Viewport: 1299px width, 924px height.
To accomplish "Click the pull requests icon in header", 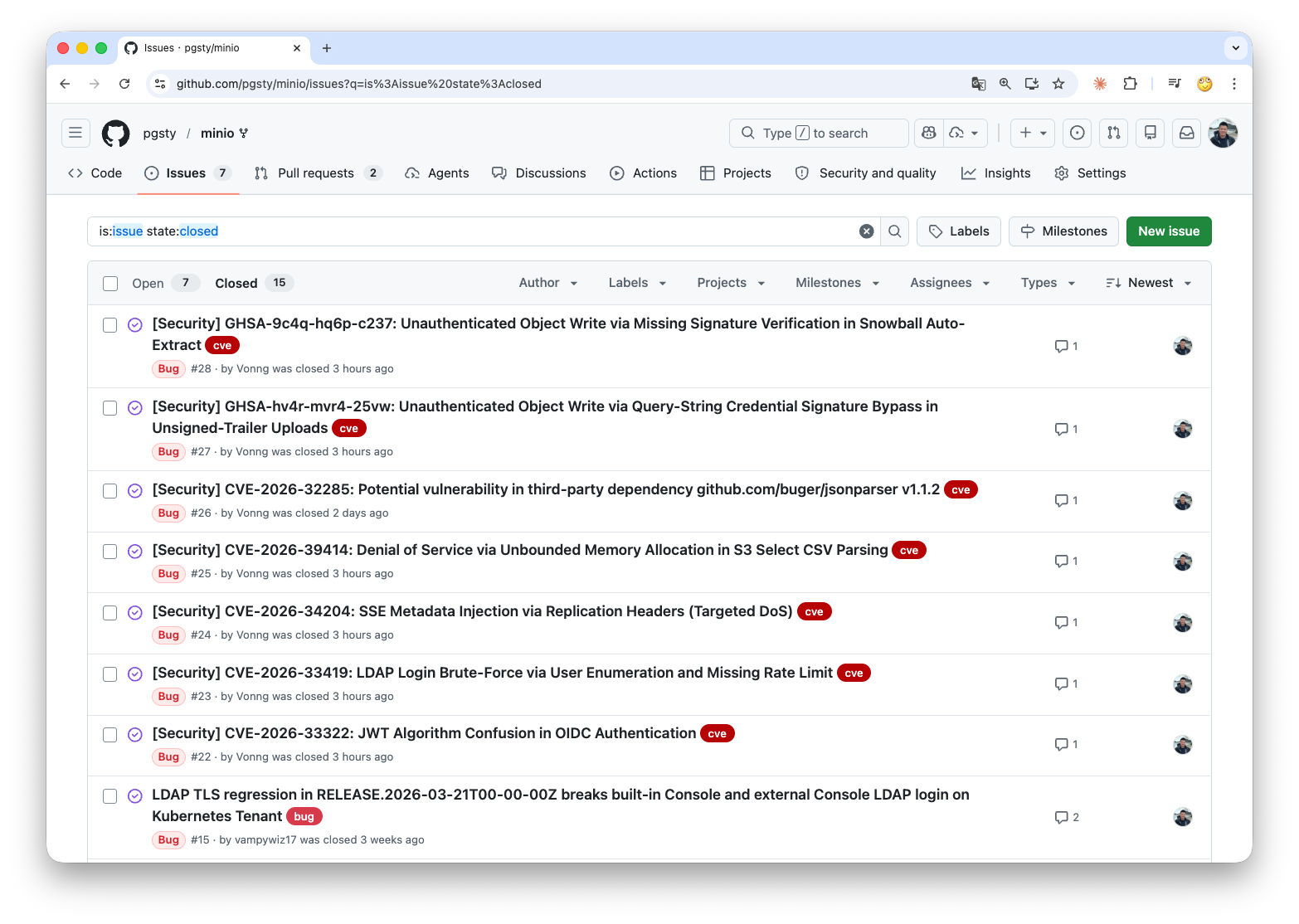I will [x=1113, y=133].
